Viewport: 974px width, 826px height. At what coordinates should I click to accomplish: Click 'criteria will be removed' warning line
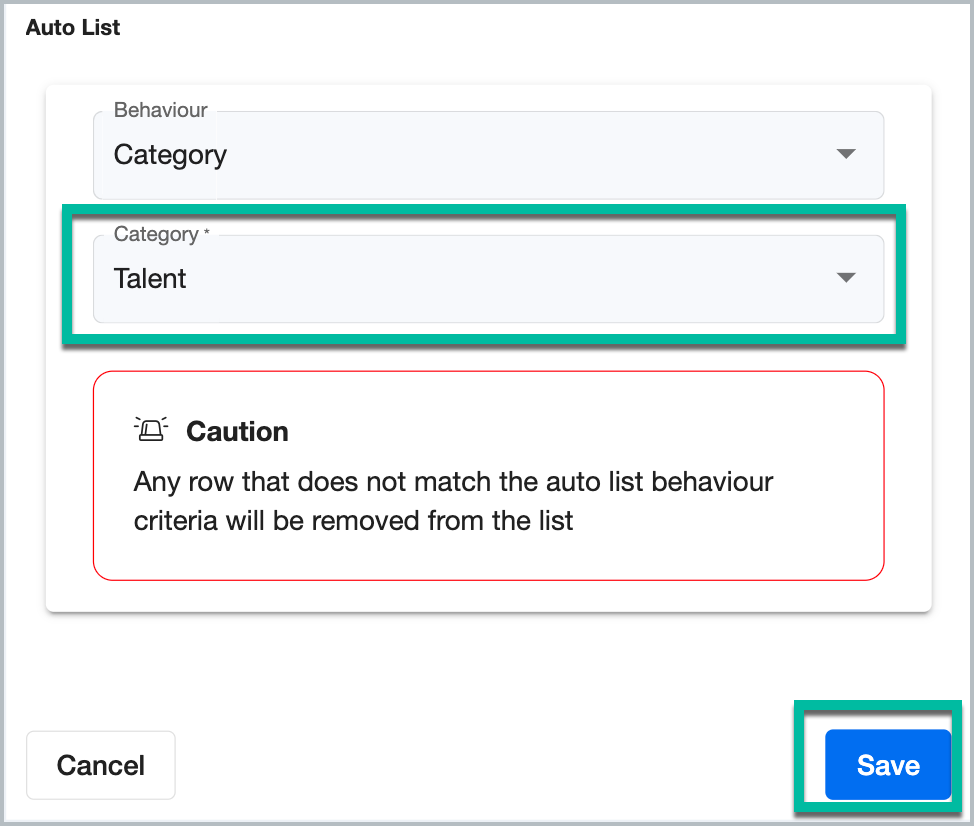(353, 521)
